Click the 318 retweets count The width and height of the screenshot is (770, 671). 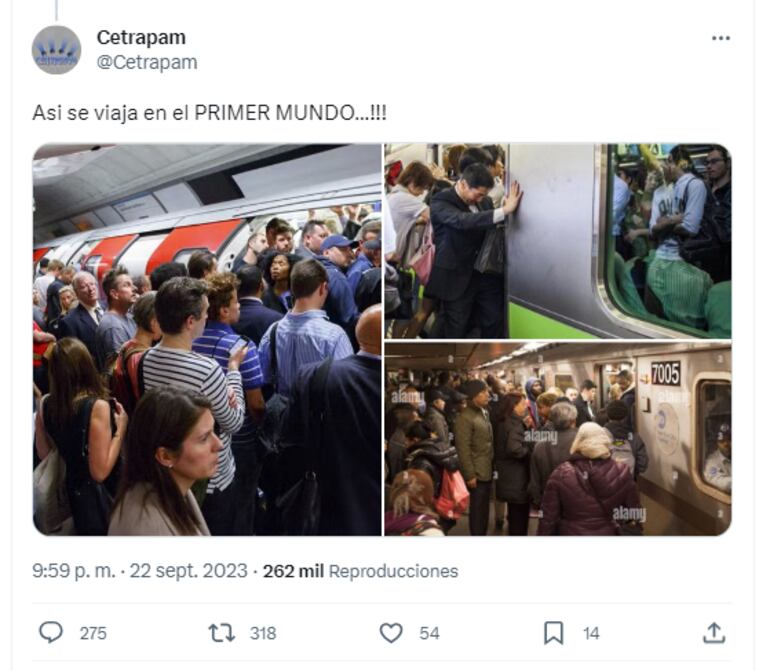[263, 633]
